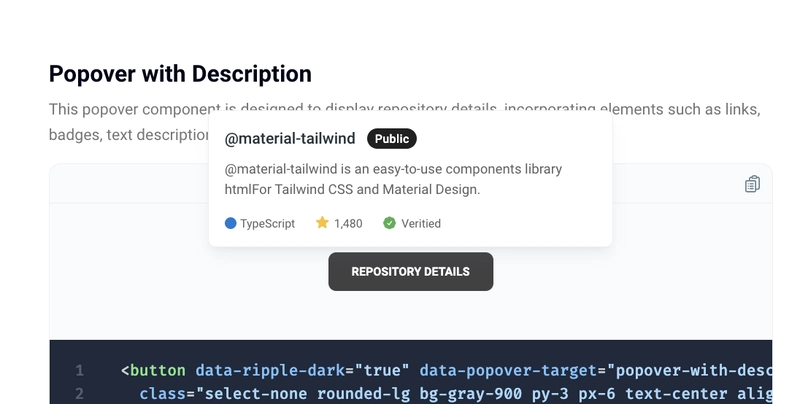Click the Repository Details button
Viewport: 800px width, 404px height.
[x=411, y=271]
